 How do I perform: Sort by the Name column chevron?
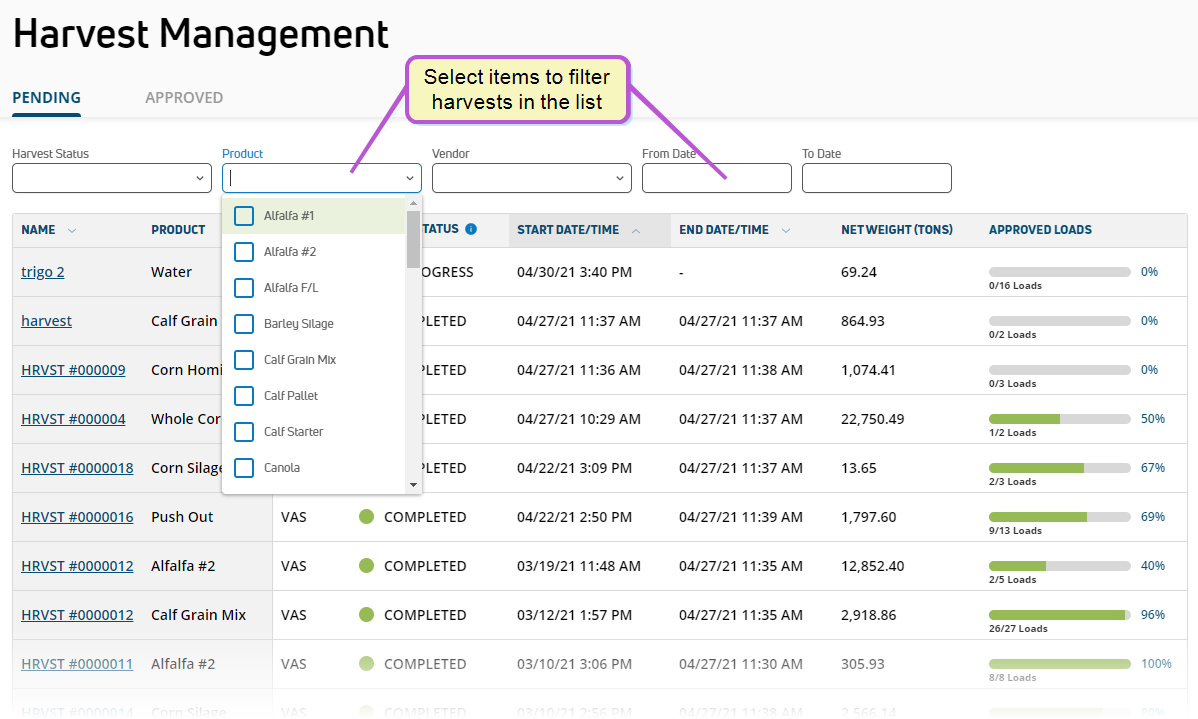[x=72, y=230]
